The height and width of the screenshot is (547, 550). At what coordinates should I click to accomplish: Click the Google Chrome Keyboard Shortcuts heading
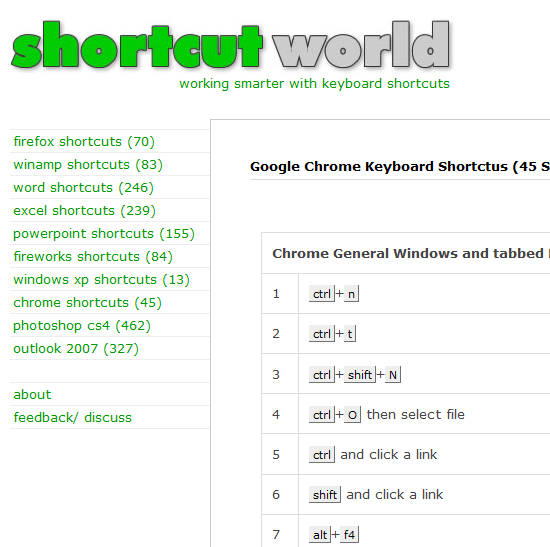click(x=400, y=167)
